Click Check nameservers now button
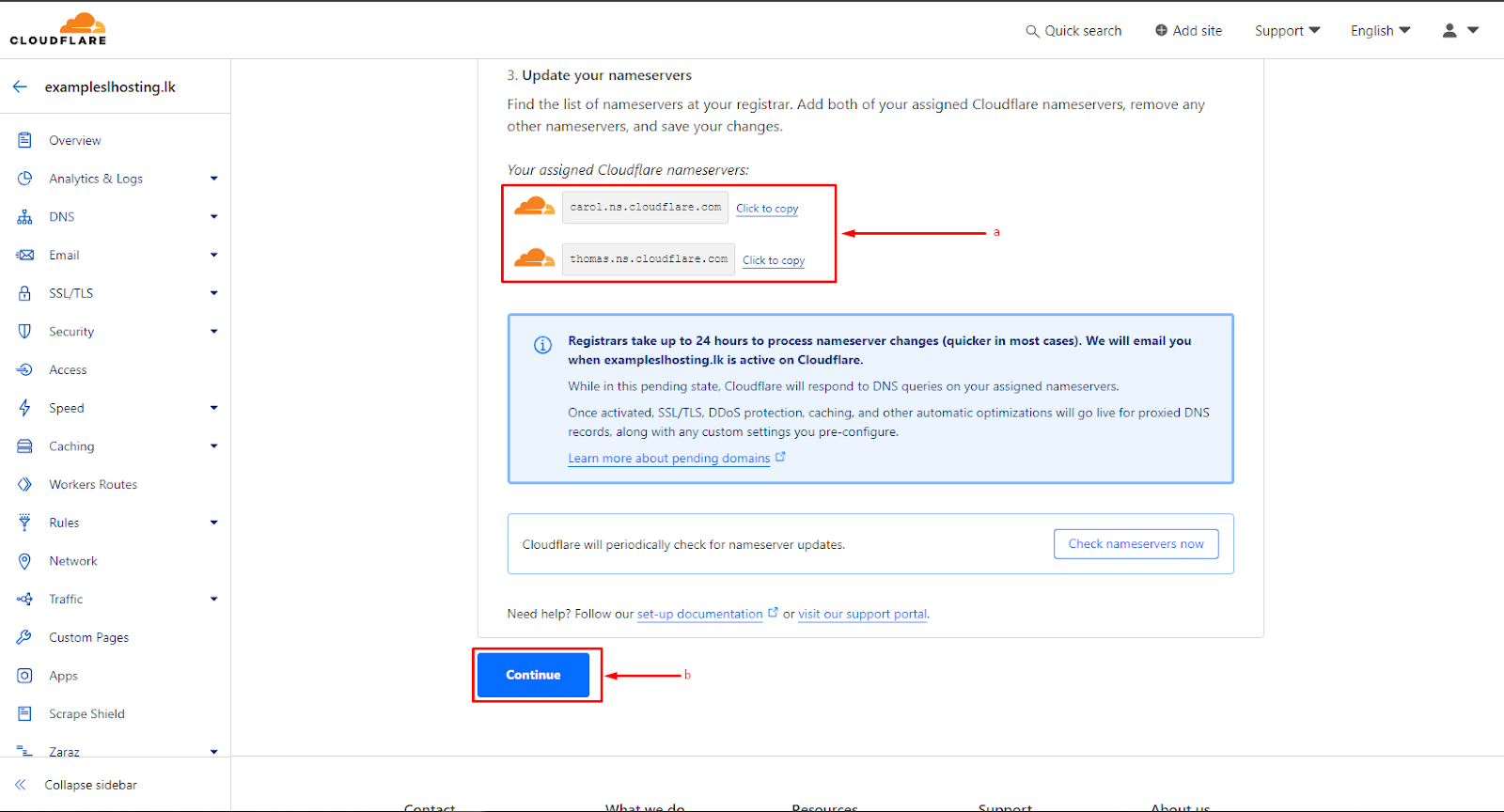The width and height of the screenshot is (1504, 812). [1136, 544]
